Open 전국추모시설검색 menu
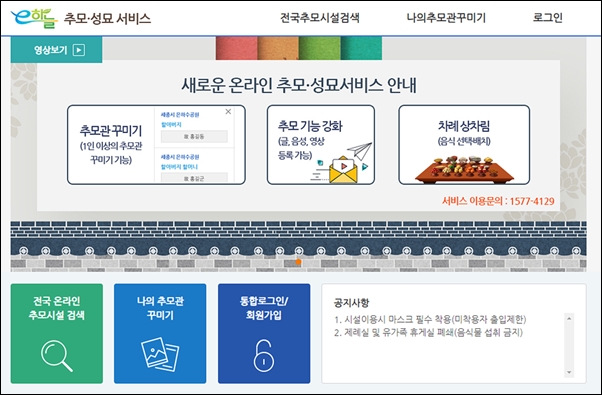This screenshot has width=602, height=395. pos(320,18)
